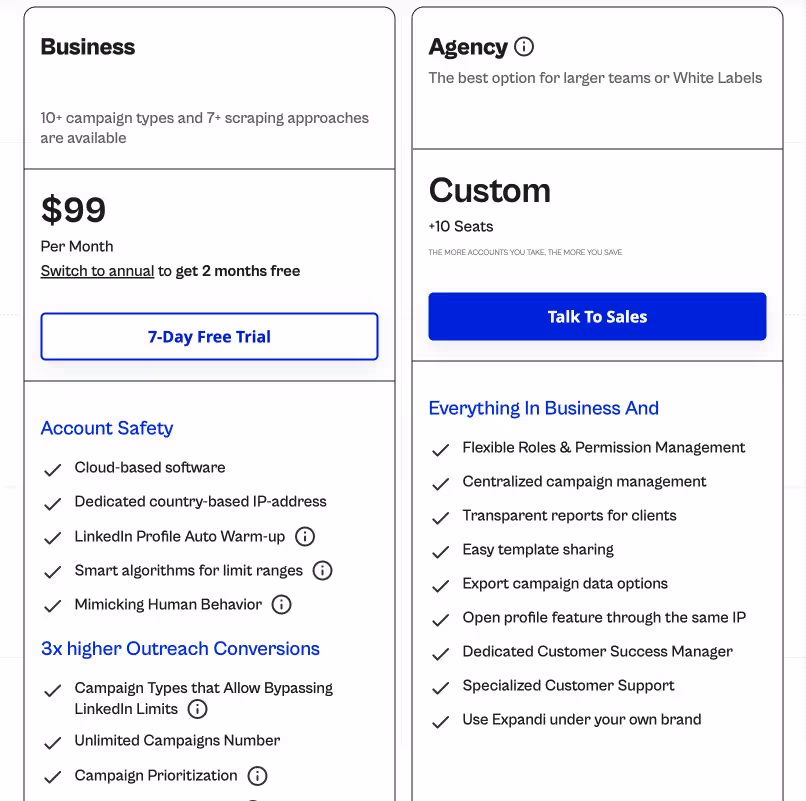Open the info tooltip next to Agency
Image resolution: width=806 pixels, height=801 pixels.
coord(525,46)
